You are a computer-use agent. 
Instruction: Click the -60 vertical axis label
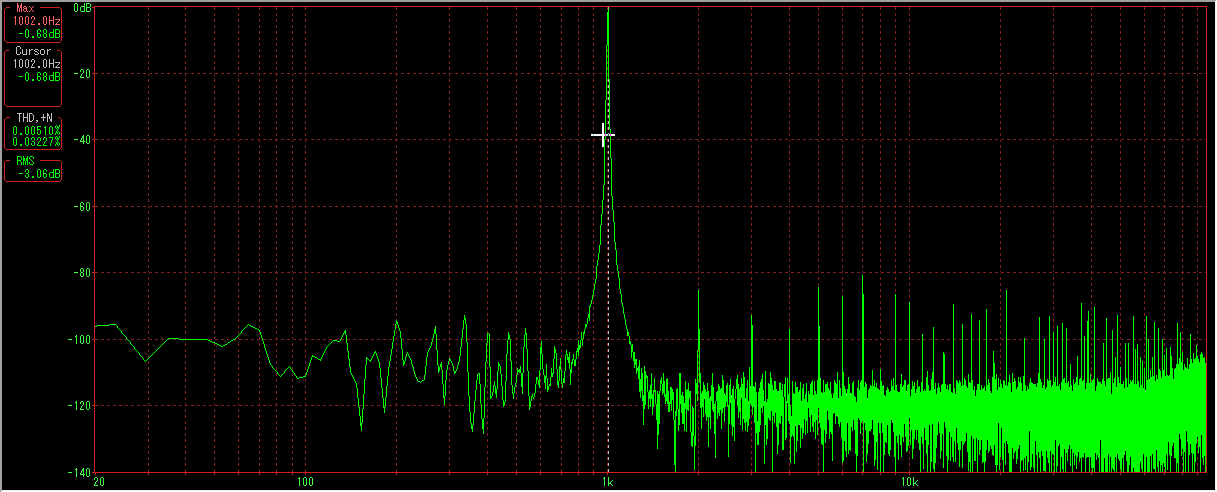[x=83, y=206]
